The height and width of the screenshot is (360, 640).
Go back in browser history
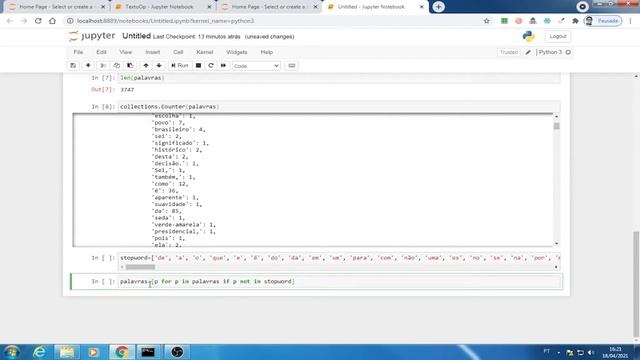point(10,21)
